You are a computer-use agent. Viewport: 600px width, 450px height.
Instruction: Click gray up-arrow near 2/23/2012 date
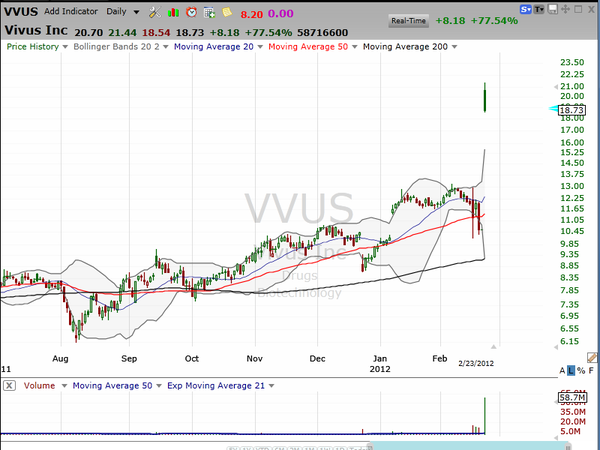(494, 347)
